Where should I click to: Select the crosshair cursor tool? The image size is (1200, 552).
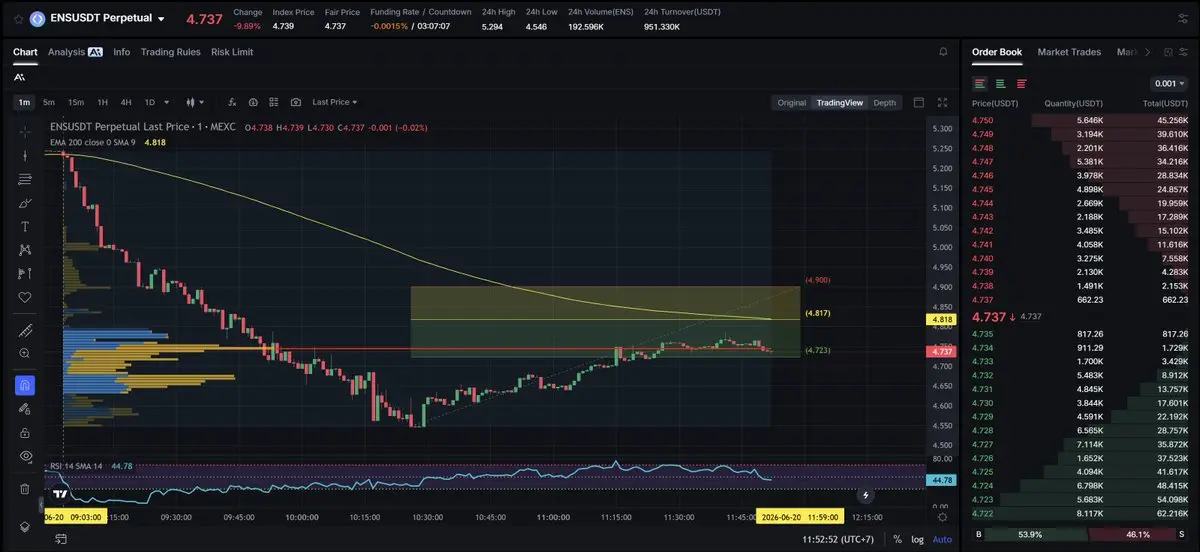[25, 131]
